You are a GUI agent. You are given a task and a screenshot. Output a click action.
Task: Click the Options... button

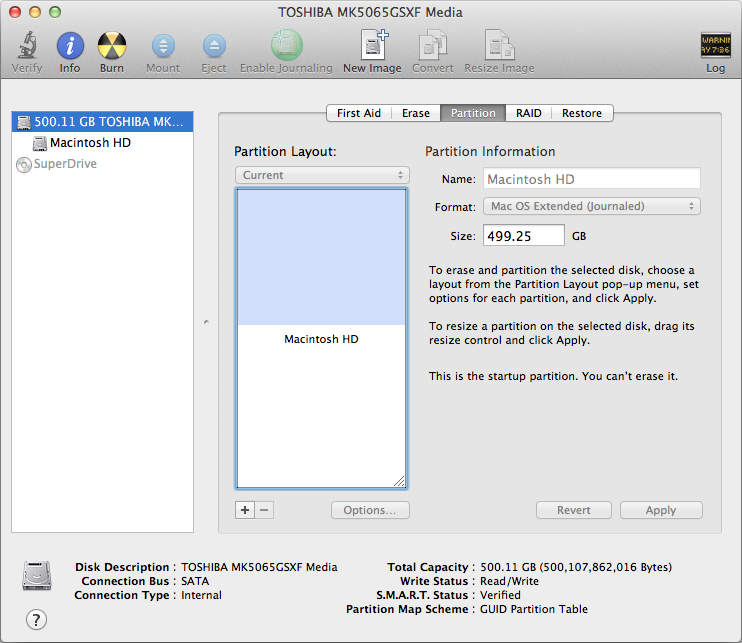pyautogui.click(x=370, y=510)
